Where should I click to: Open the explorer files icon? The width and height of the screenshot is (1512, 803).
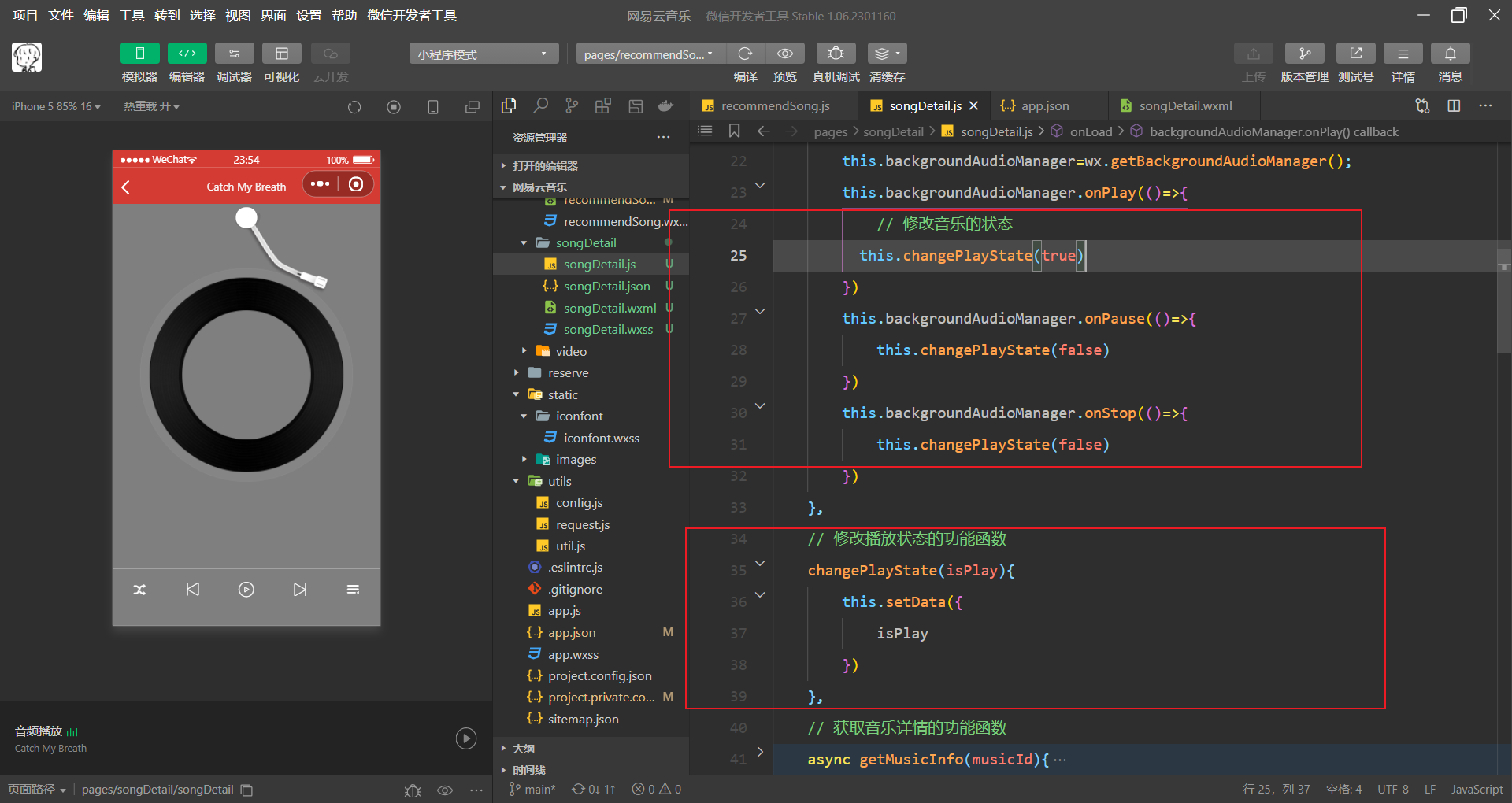pos(509,105)
